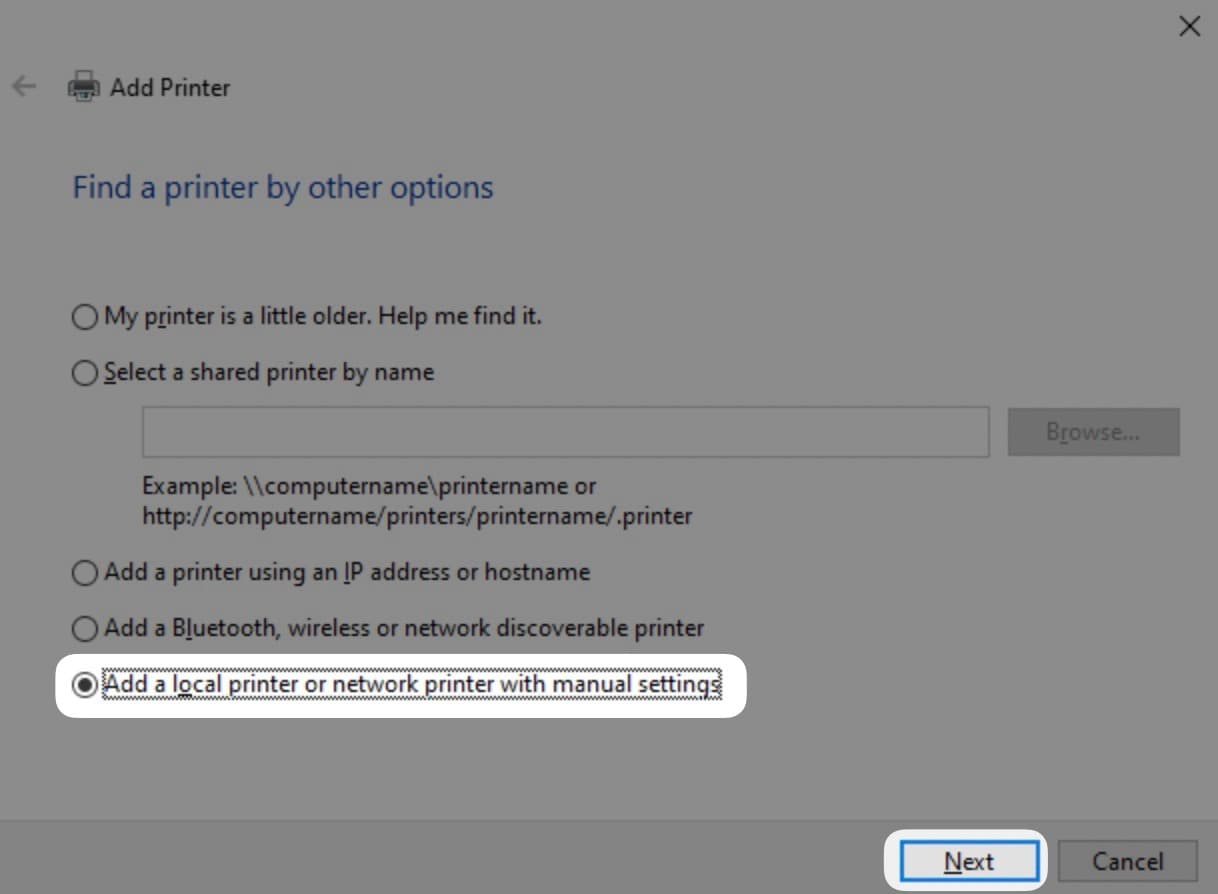Select the IP address or hostname radio circle

(86, 573)
